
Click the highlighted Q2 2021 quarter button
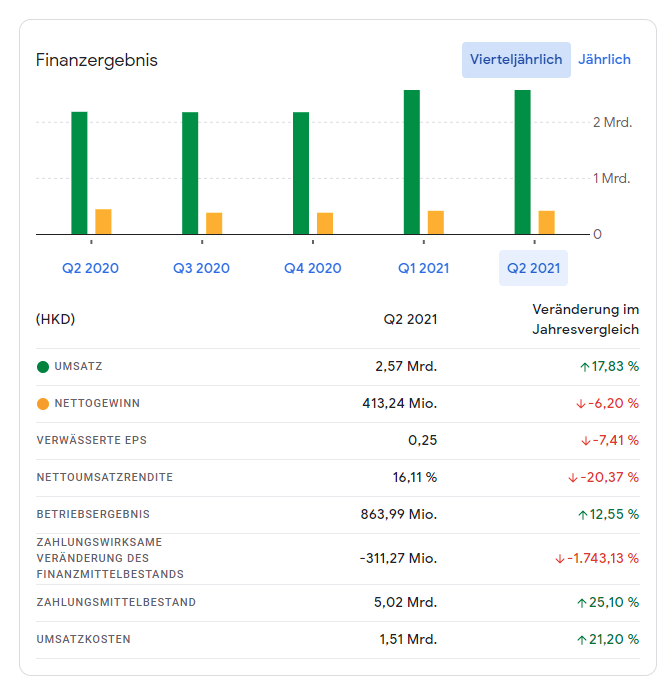pos(534,268)
